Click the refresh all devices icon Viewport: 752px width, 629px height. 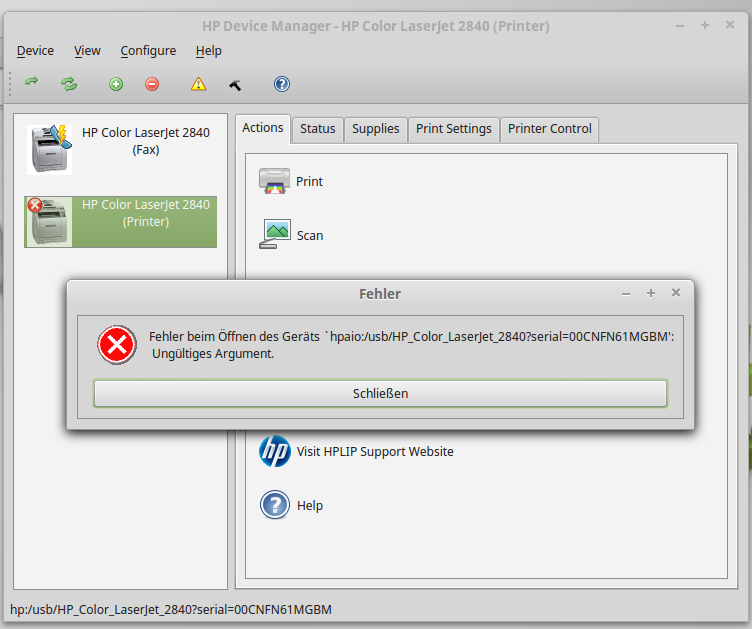tap(69, 84)
